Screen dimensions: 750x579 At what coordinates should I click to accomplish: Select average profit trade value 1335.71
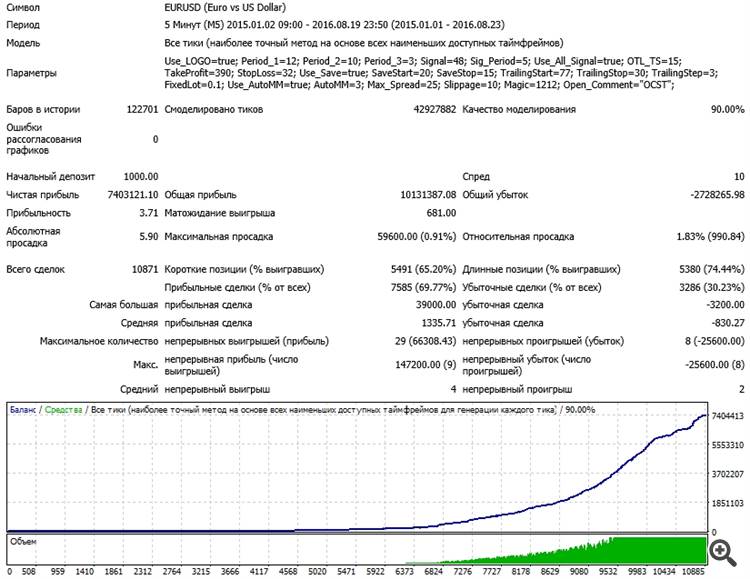439,323
